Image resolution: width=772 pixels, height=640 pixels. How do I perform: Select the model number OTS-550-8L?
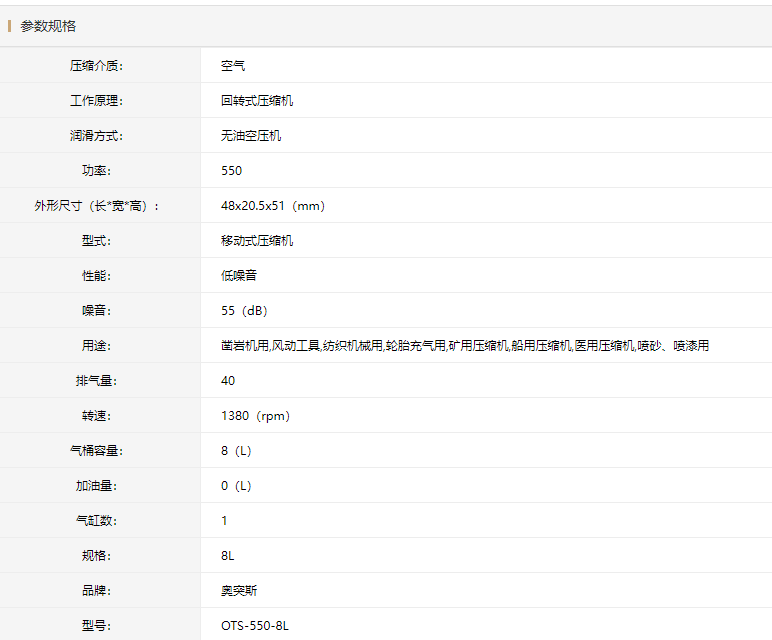coord(255,626)
